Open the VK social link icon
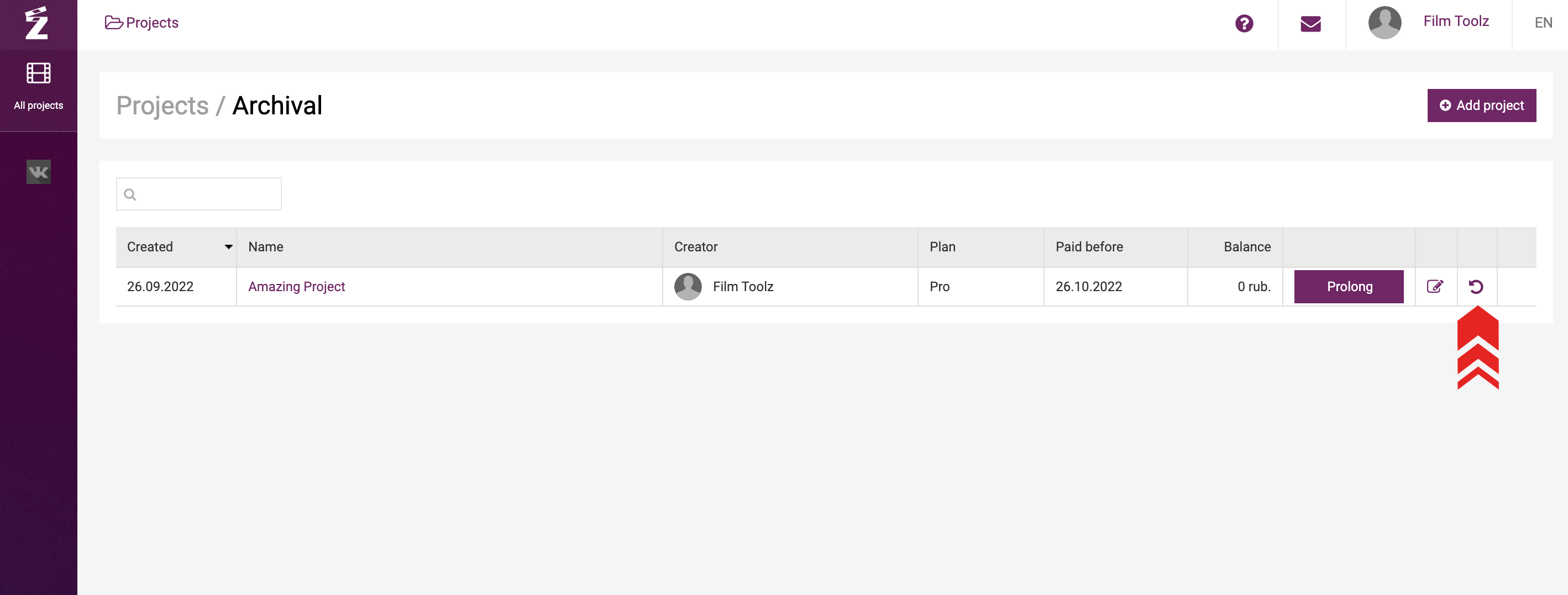 click(38, 172)
